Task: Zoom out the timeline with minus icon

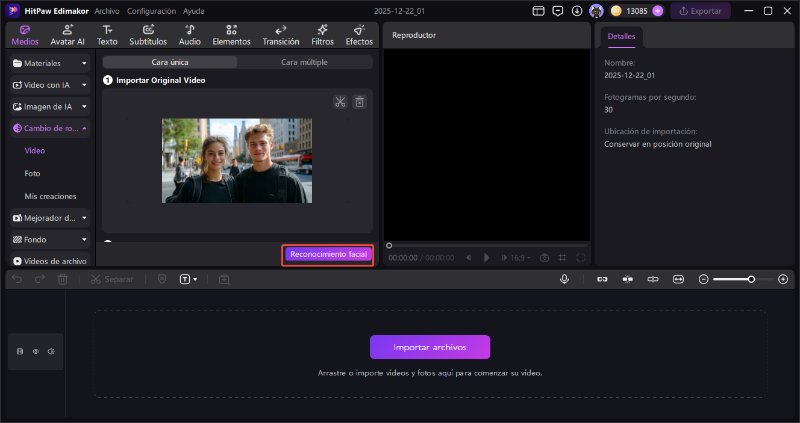Action: click(x=704, y=279)
